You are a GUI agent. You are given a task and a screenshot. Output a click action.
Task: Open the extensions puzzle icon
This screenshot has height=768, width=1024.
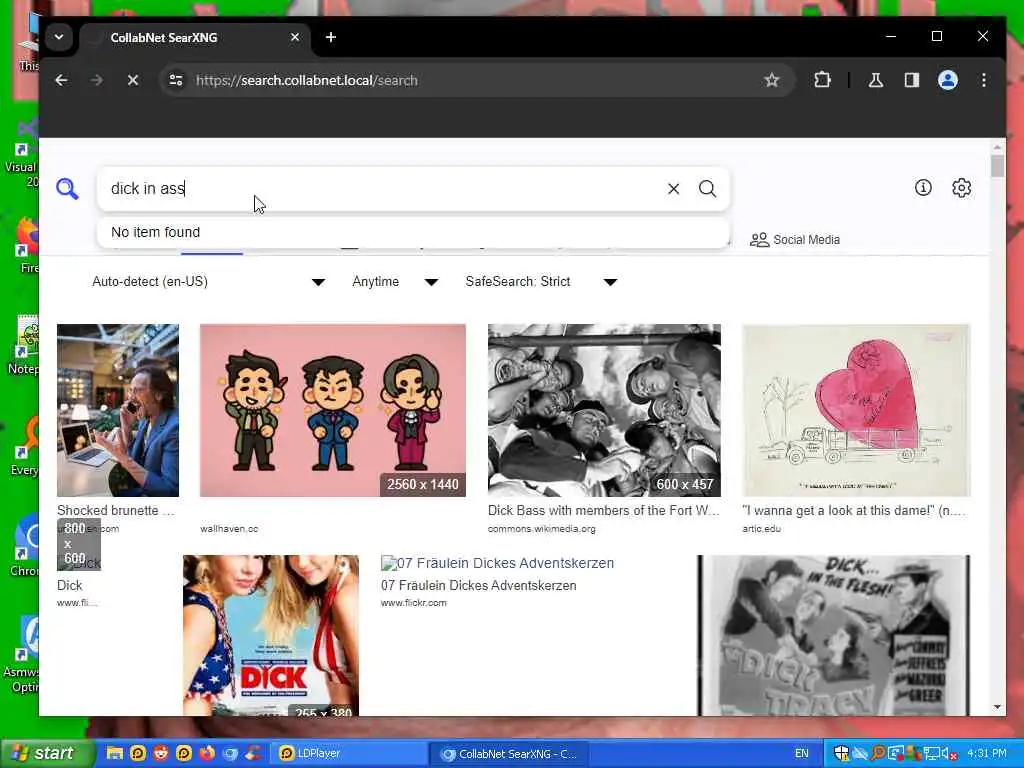point(822,80)
